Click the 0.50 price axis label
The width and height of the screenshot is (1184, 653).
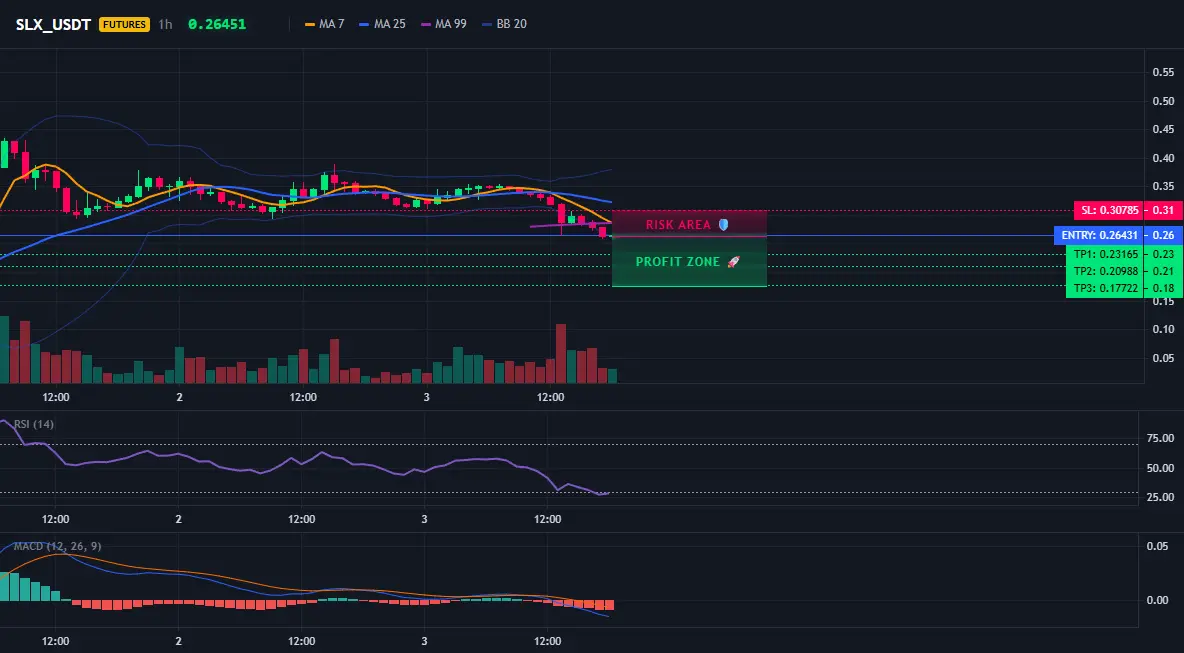pos(1163,101)
